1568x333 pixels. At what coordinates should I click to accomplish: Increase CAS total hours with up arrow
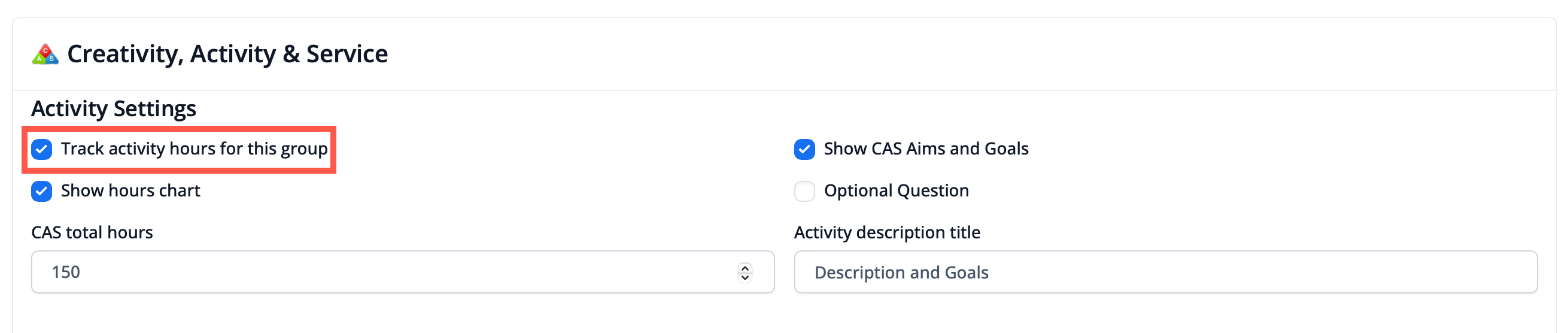745,267
